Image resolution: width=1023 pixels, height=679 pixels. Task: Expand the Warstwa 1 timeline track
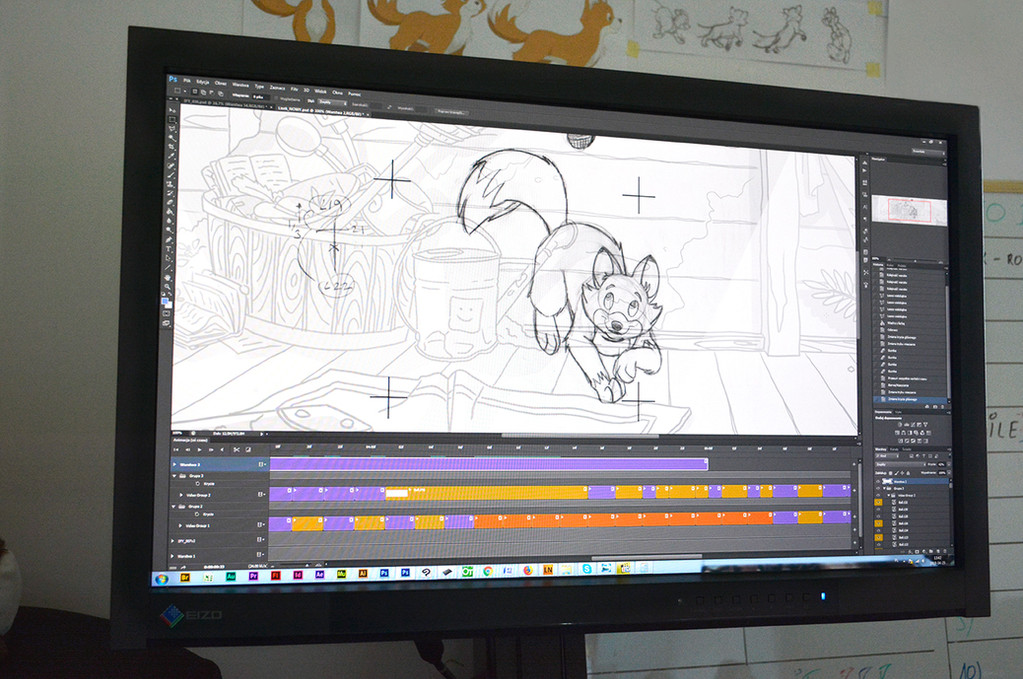172,556
